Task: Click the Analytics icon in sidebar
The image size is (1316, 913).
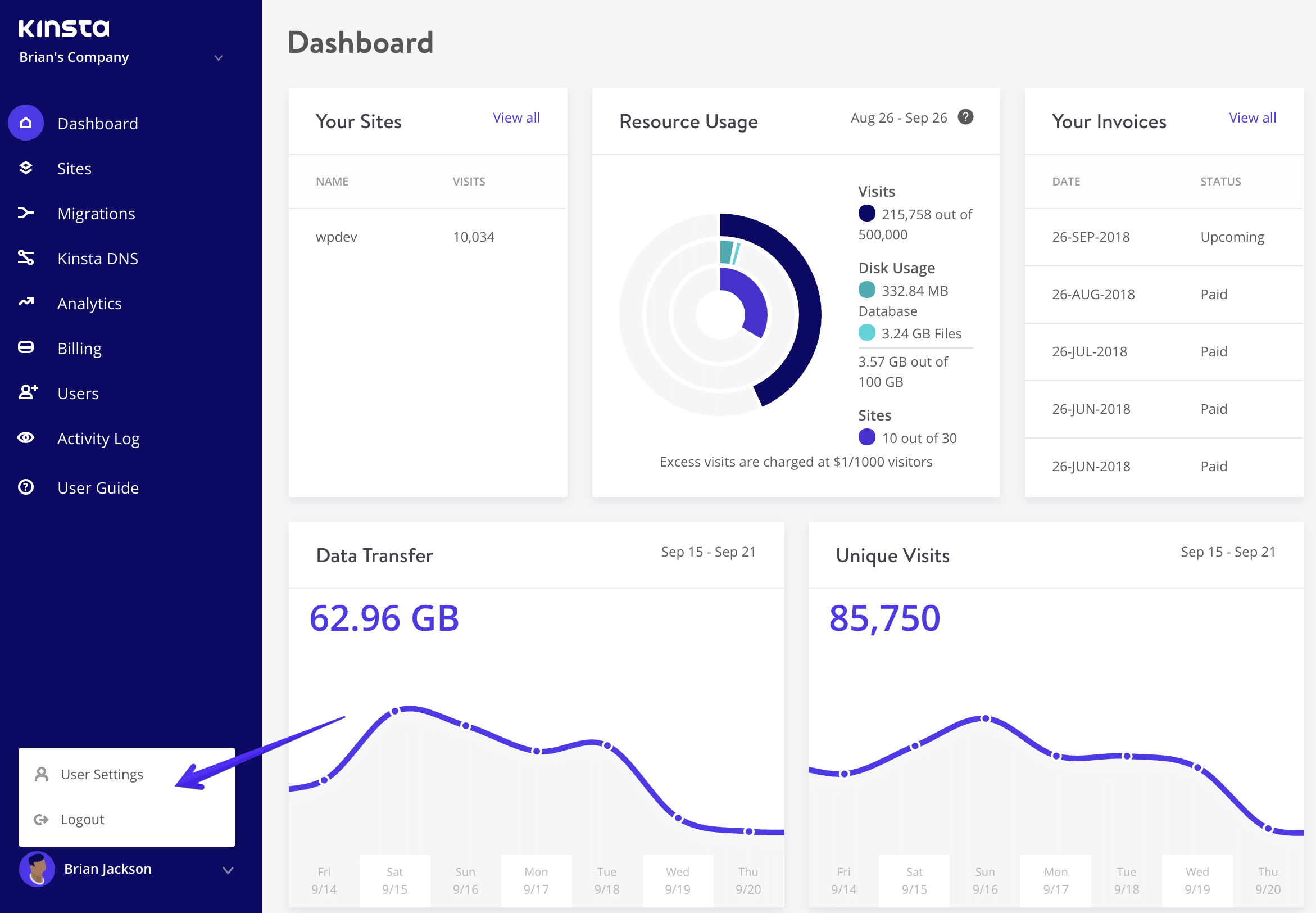Action: click(27, 302)
